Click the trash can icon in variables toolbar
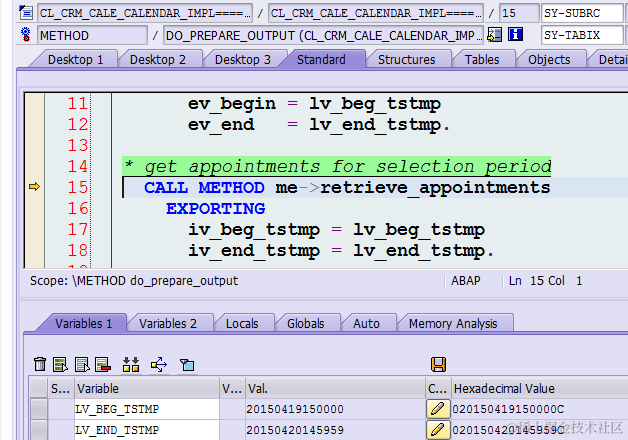 (40, 364)
